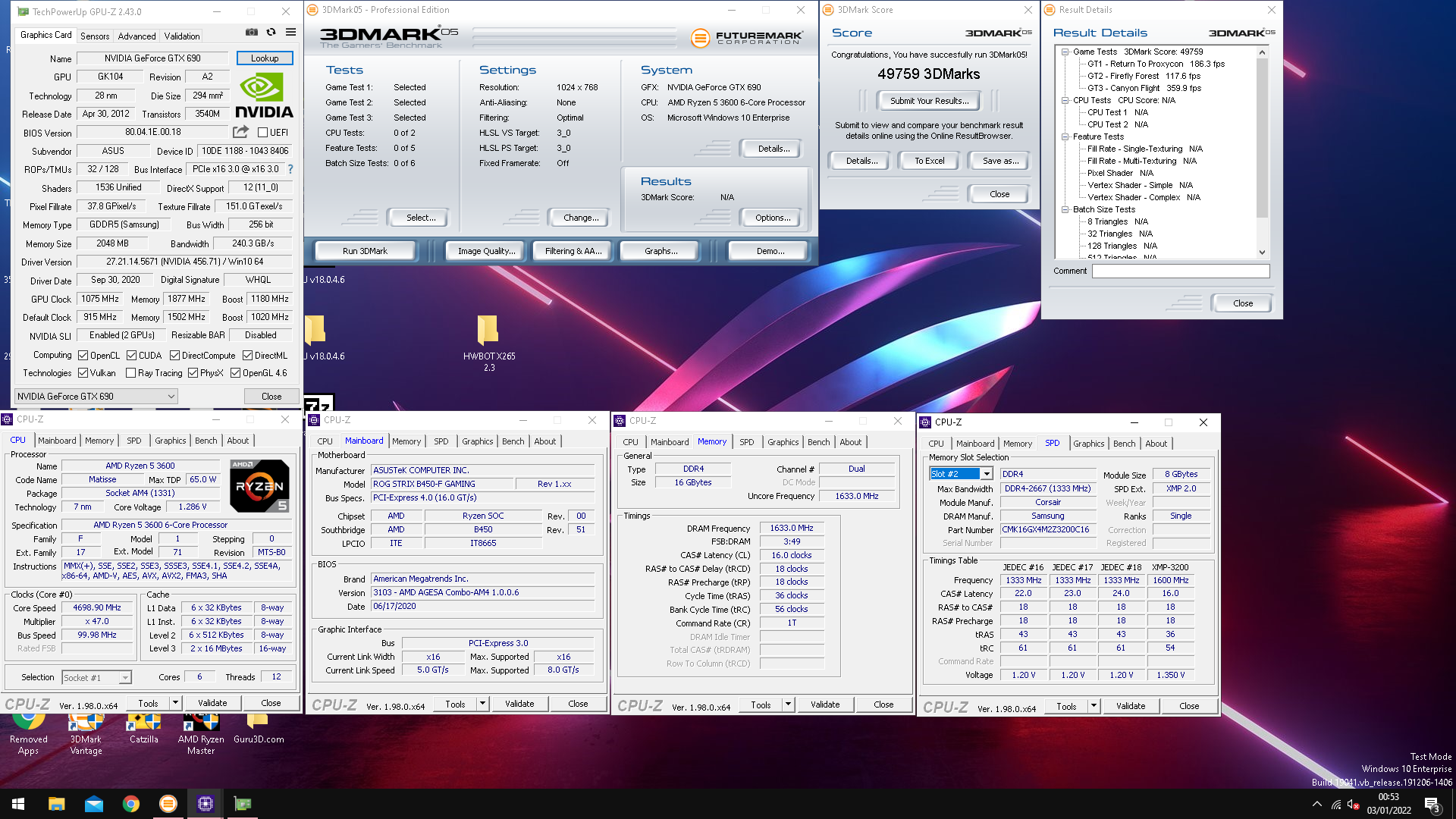Open AMD Ryzen Master desktop shortcut
The height and width of the screenshot is (819, 1456).
[x=201, y=734]
